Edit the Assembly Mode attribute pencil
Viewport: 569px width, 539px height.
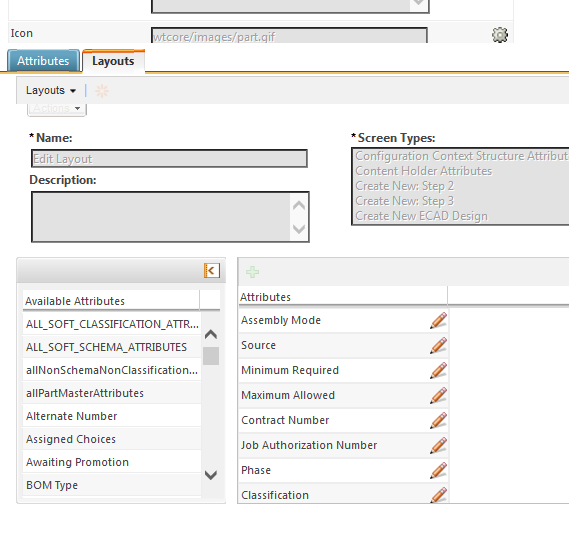click(x=438, y=320)
